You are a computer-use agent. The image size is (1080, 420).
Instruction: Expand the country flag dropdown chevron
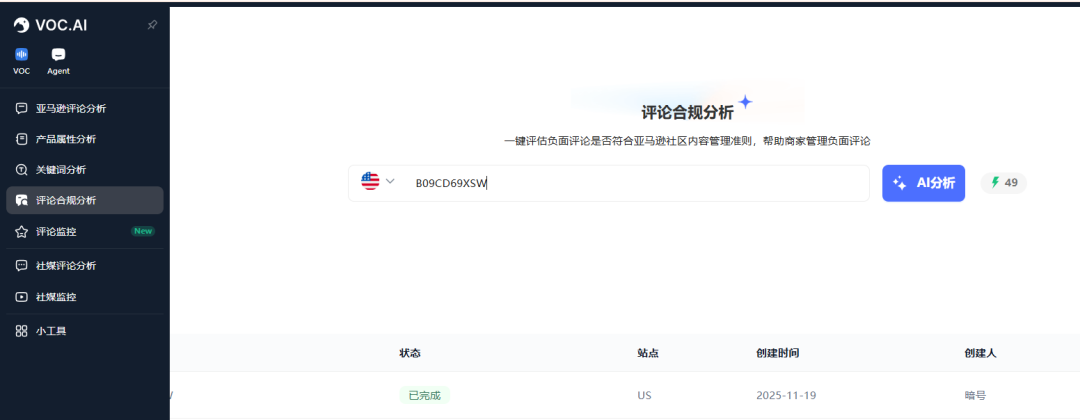[391, 181]
